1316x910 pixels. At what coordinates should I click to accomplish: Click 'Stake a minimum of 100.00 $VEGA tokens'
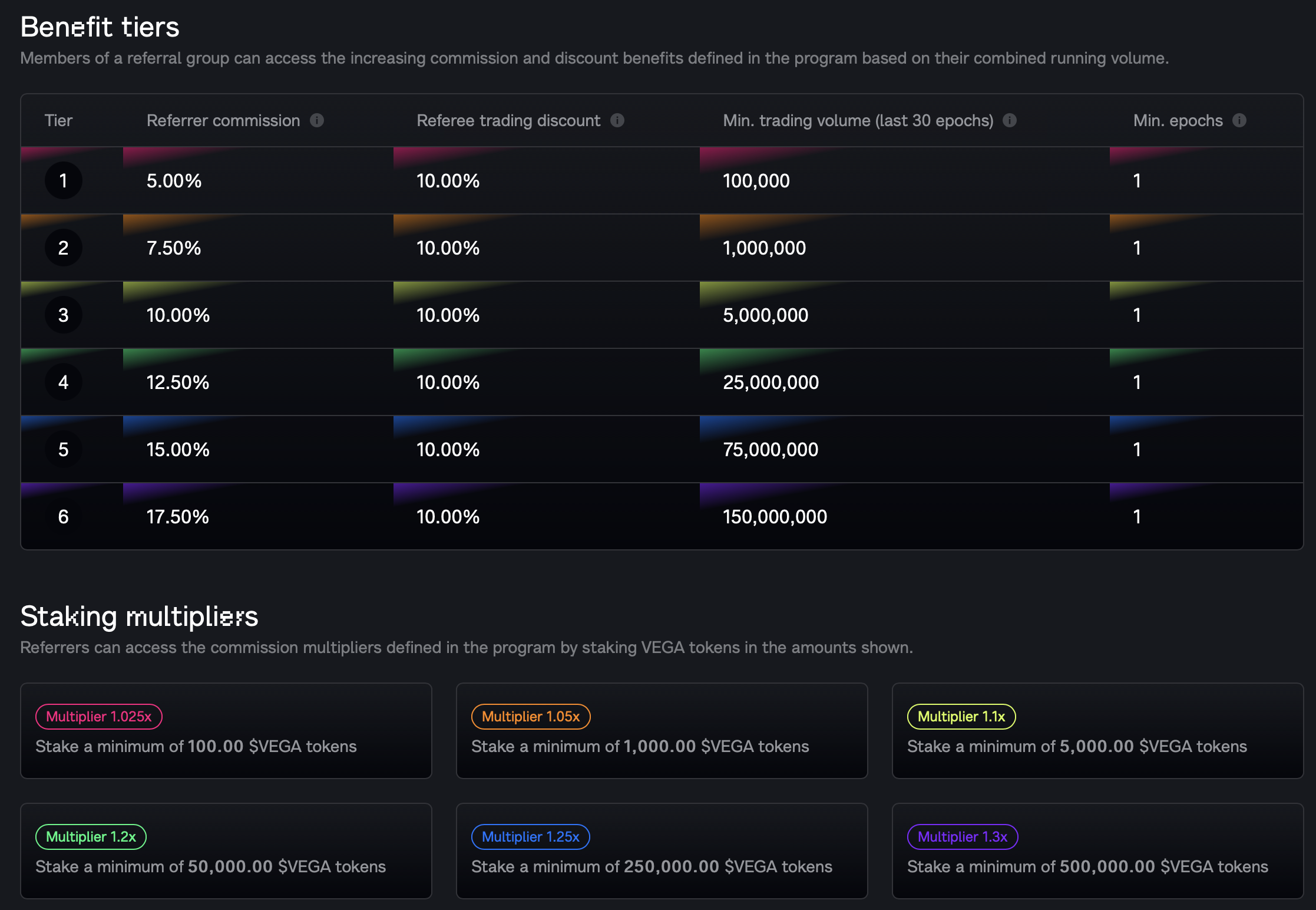[x=196, y=746]
